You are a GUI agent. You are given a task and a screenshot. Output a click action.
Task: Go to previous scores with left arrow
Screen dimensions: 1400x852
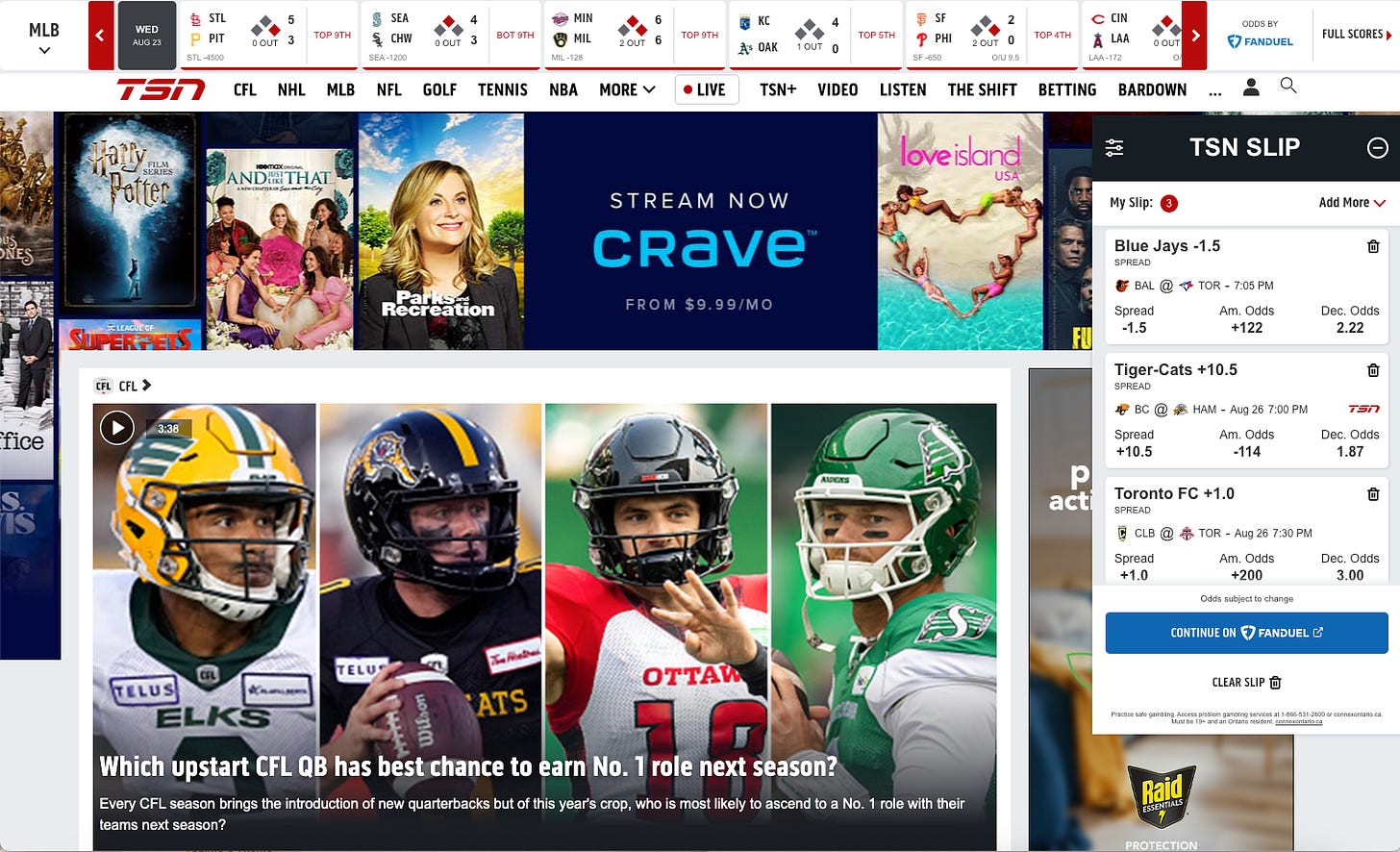pos(101,36)
